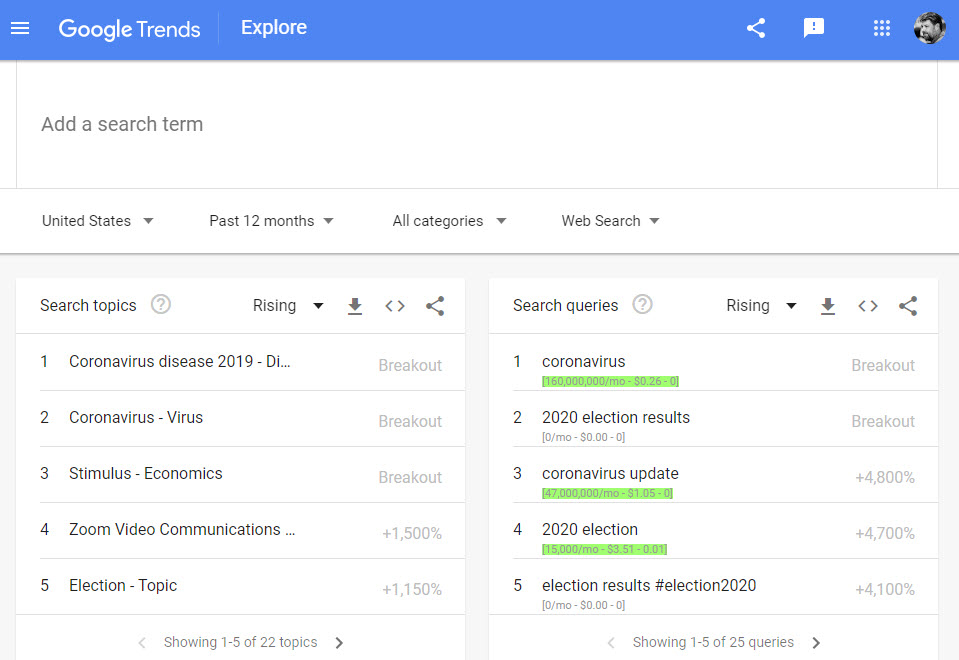
Task: Change the Web Search type dropdown
Action: coord(610,221)
